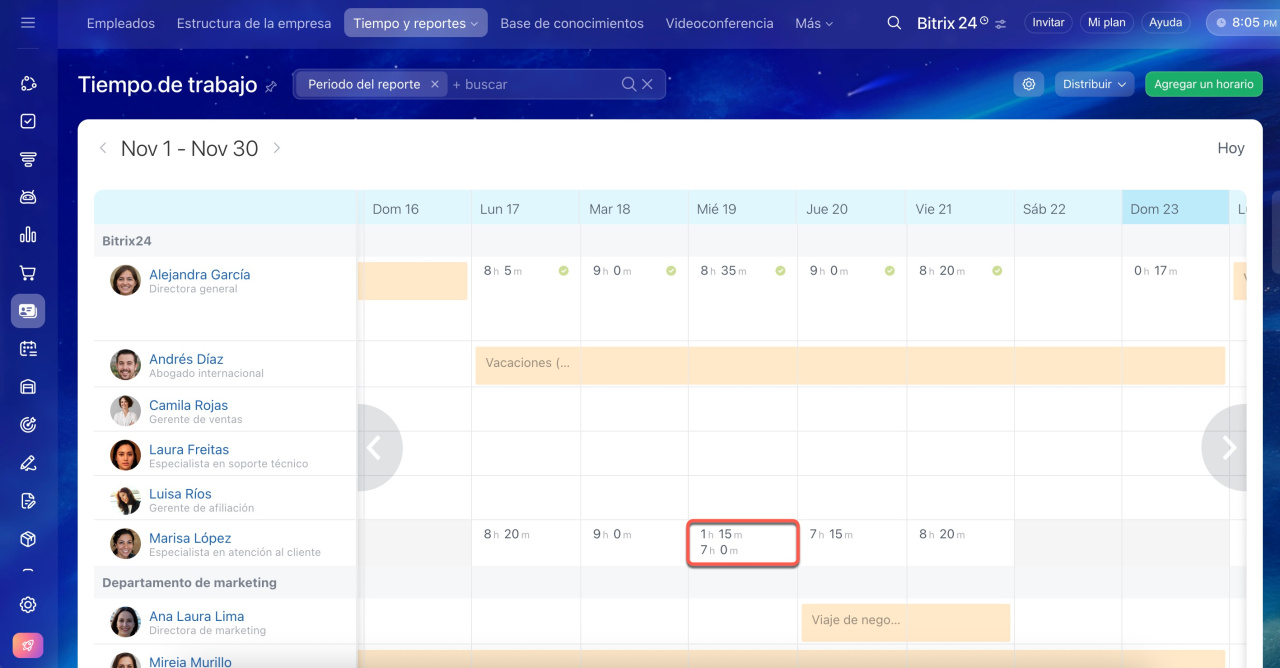Screen dimensions: 1280x668
Task: Open global search with the top bar magnifier
Action: coord(894,23)
